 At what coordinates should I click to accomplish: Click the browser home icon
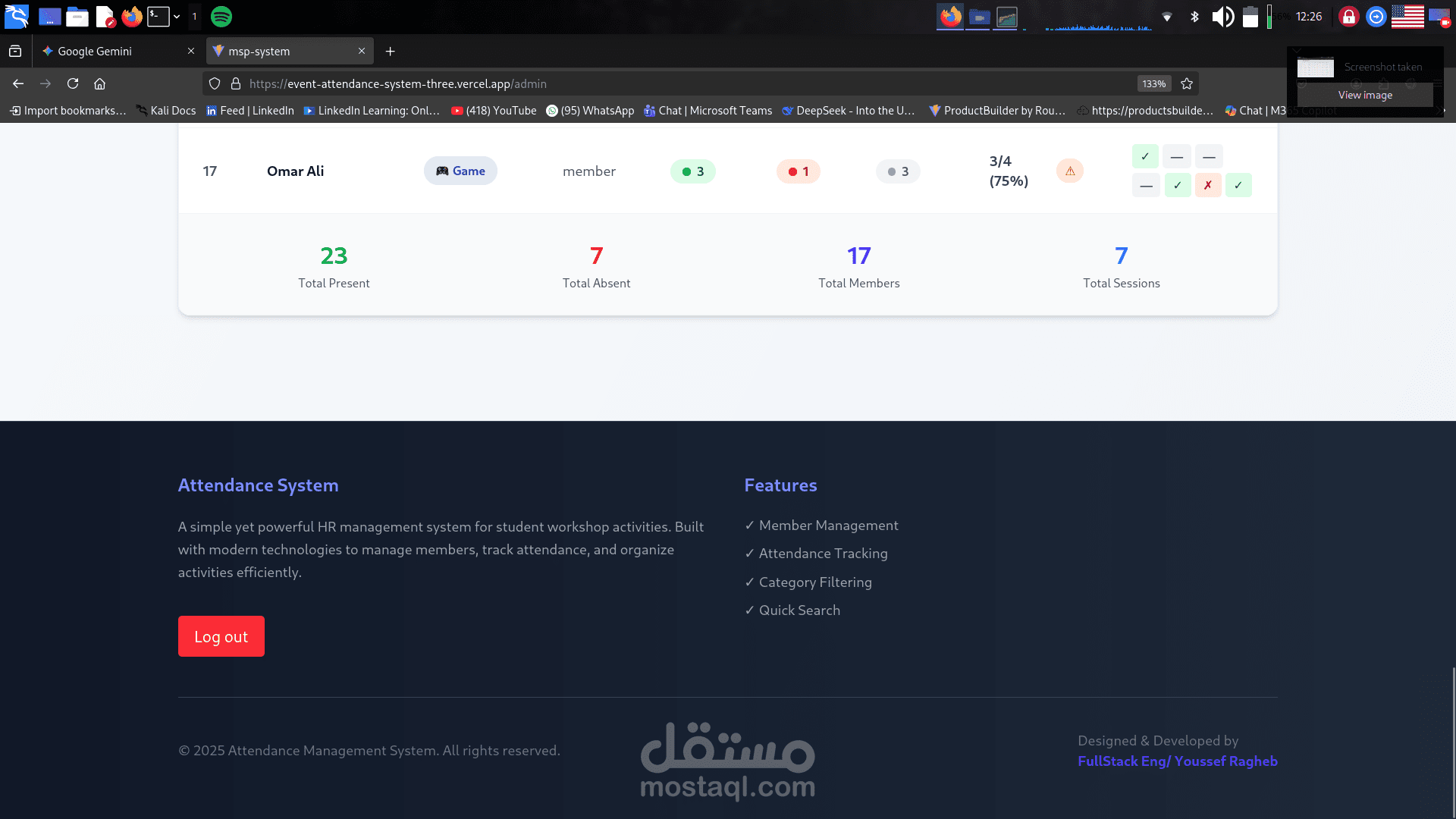pyautogui.click(x=99, y=83)
